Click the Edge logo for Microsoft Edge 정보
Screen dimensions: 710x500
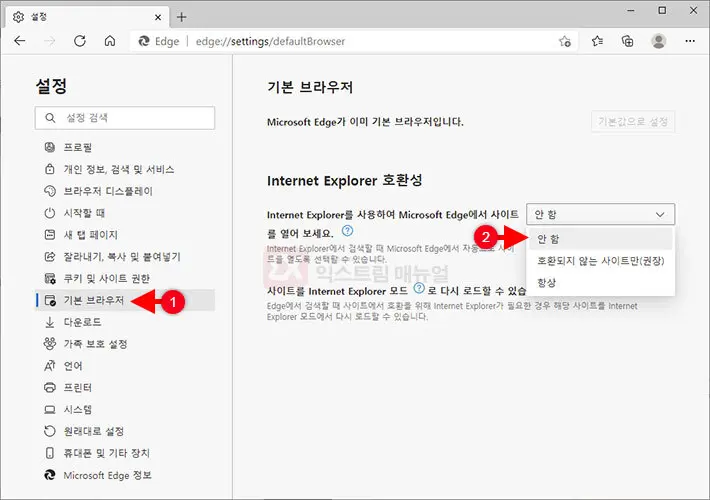click(x=50, y=475)
